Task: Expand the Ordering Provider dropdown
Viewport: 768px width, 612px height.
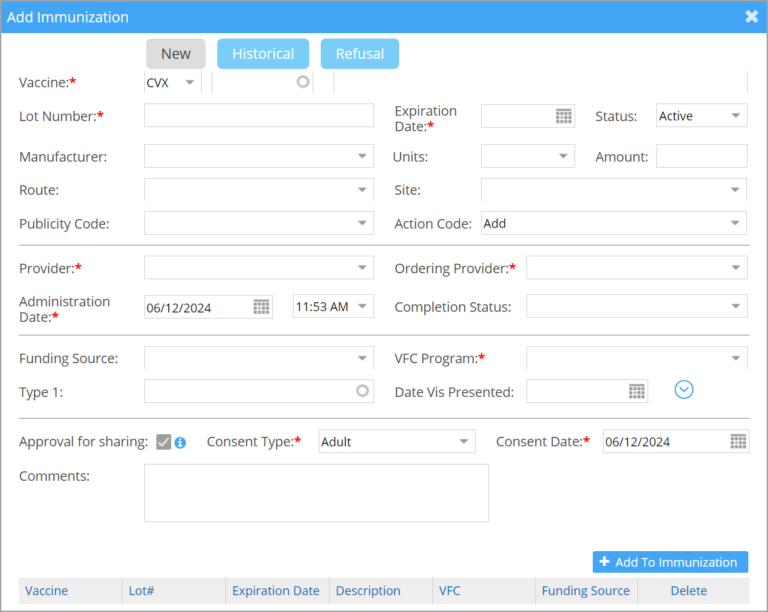Action: tap(637, 267)
